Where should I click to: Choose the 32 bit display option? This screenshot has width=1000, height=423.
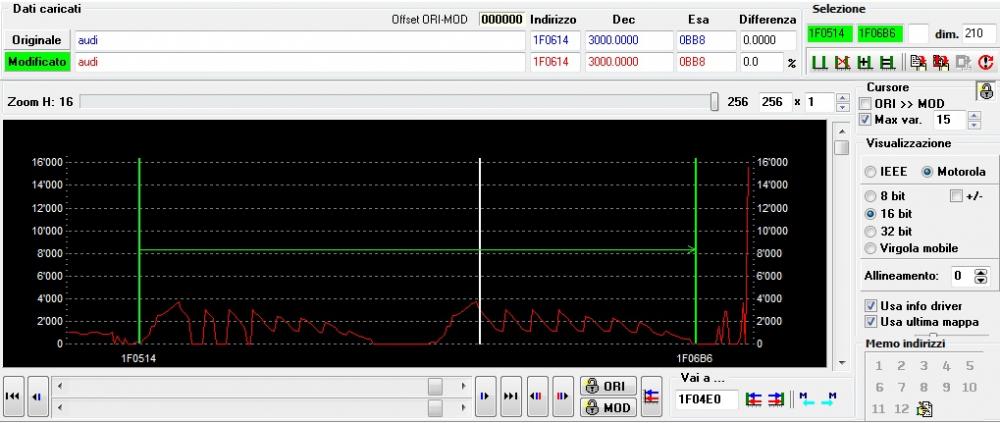[x=870, y=231]
